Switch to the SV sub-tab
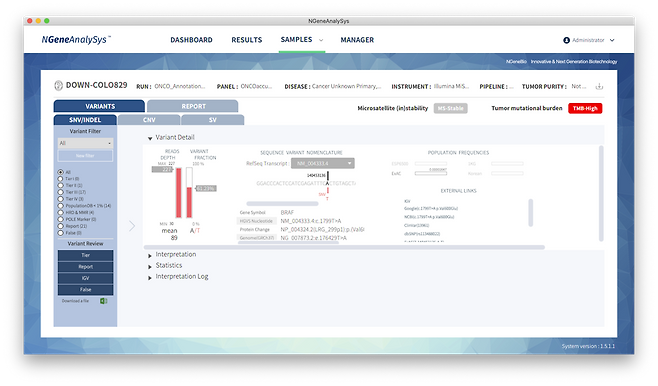This screenshot has width=658, height=386. [x=213, y=120]
